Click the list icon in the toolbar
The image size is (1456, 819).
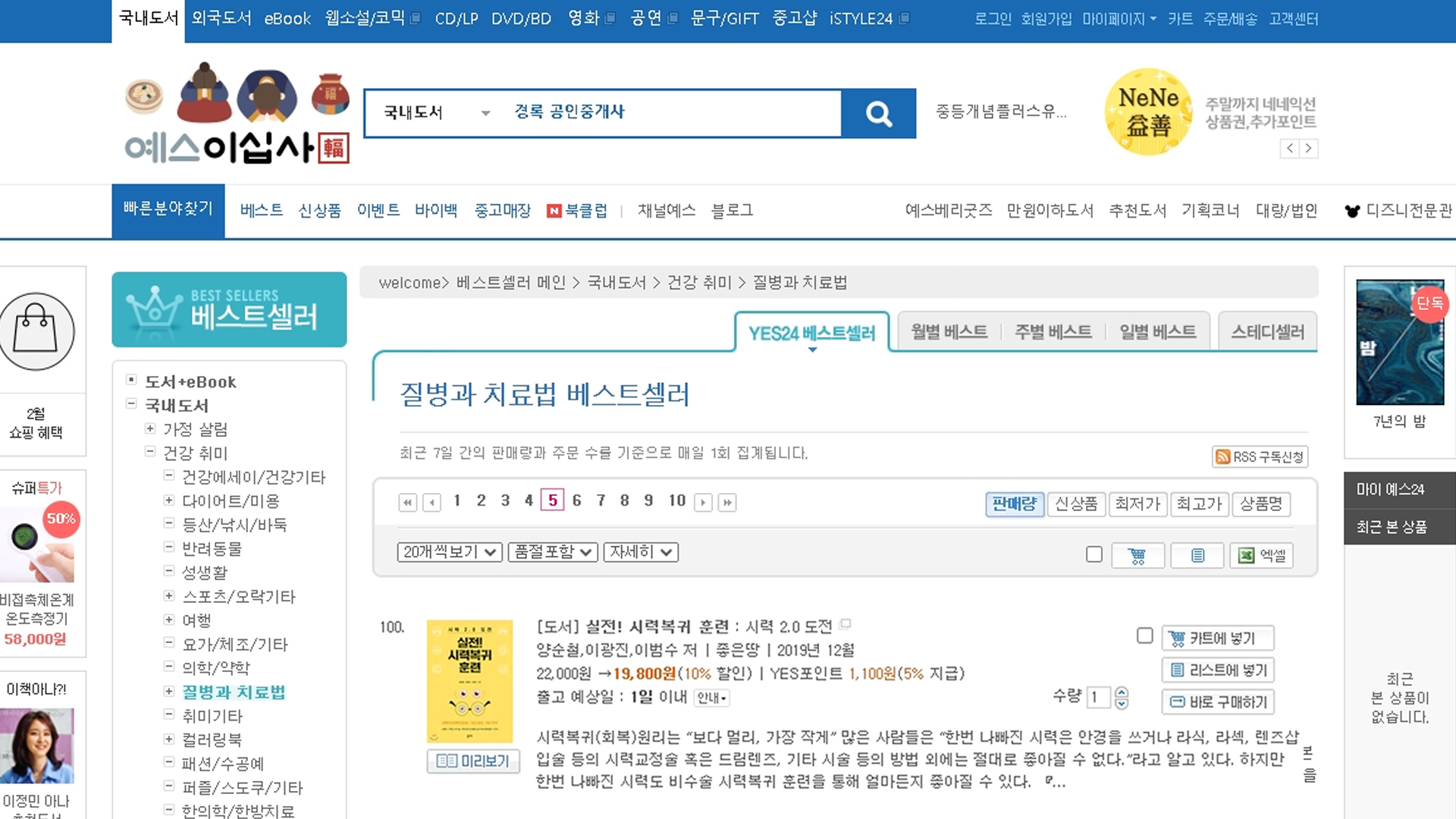1197,556
